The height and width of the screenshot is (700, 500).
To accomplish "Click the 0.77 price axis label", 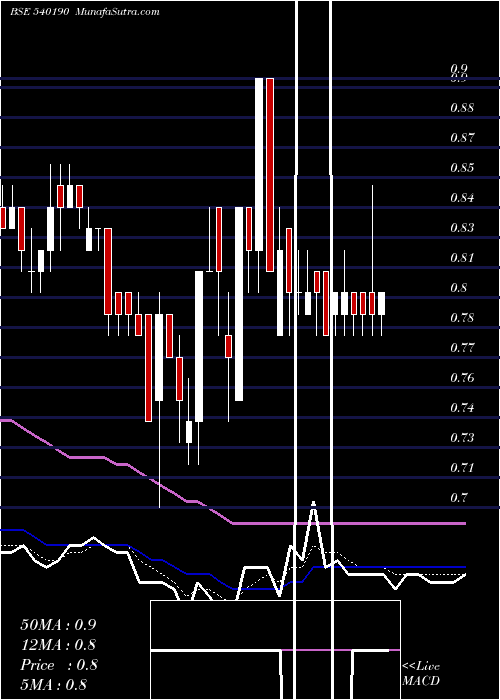I will click(462, 347).
